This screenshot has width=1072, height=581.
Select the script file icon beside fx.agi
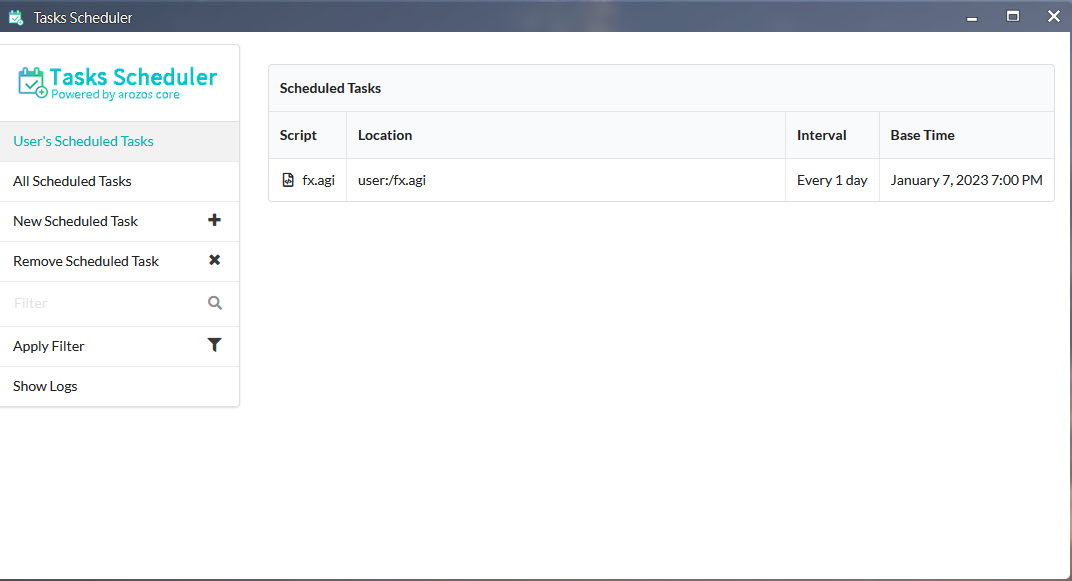[288, 181]
